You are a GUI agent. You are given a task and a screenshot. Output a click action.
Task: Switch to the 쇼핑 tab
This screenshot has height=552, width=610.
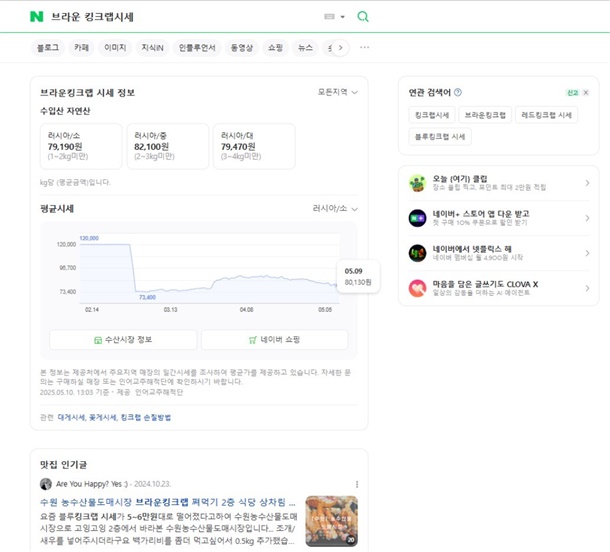coord(275,48)
